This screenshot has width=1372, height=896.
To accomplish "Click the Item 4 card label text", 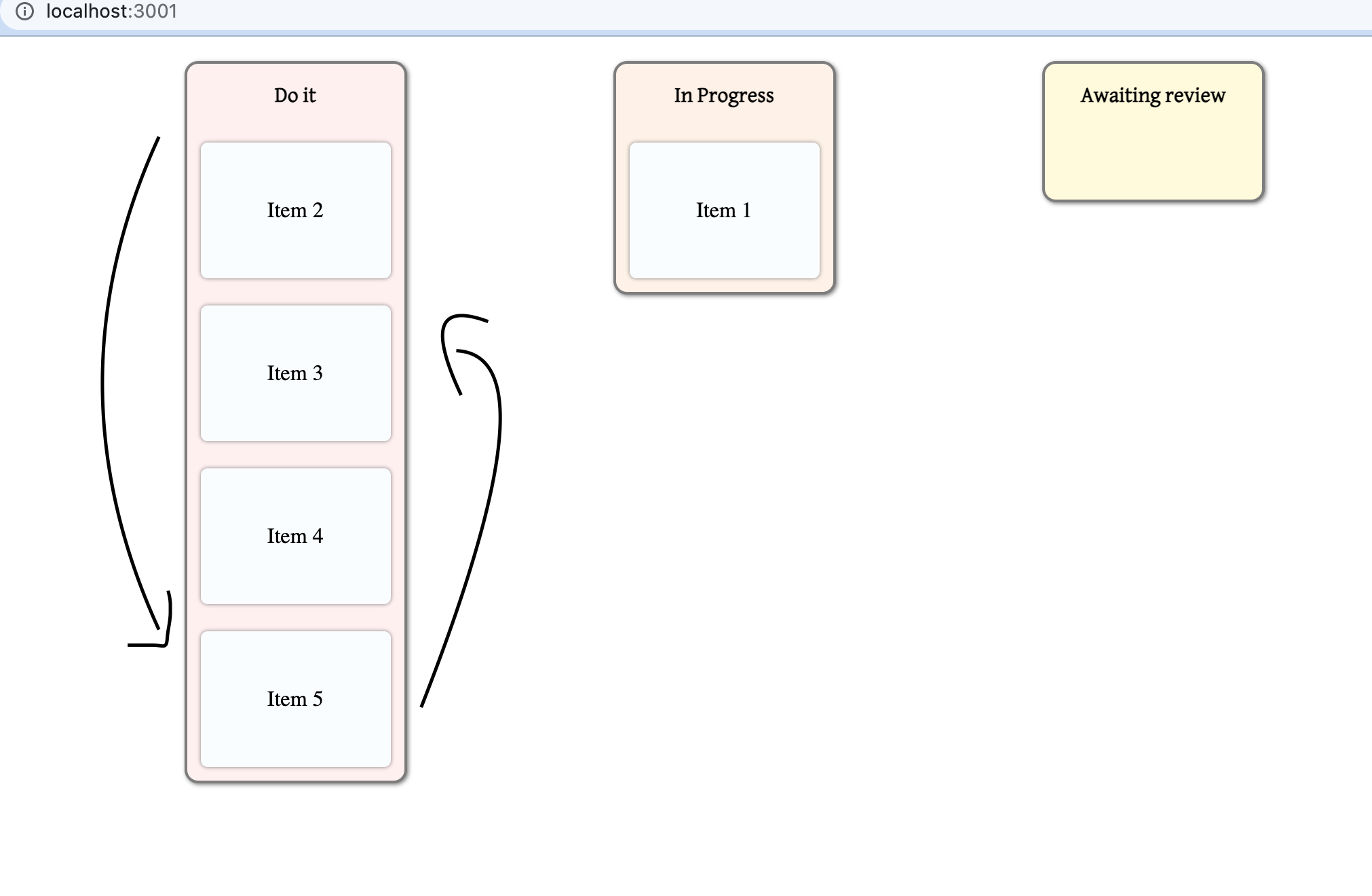I will 295,536.
